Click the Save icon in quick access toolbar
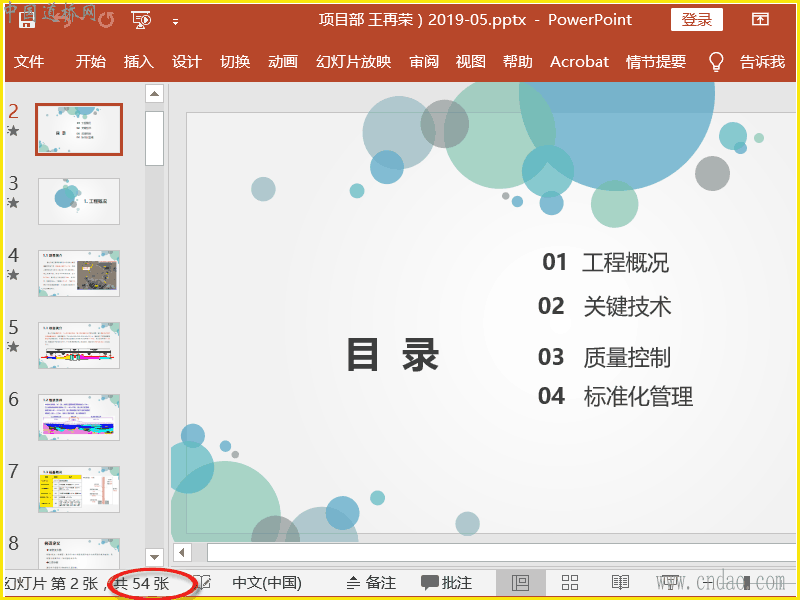The image size is (800, 600). (x=27, y=19)
